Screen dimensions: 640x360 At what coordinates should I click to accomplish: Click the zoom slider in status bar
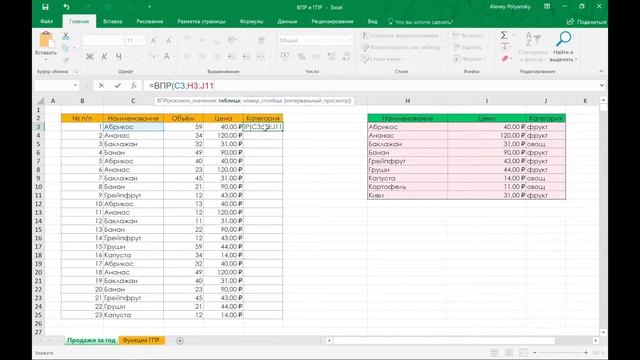tap(560, 352)
